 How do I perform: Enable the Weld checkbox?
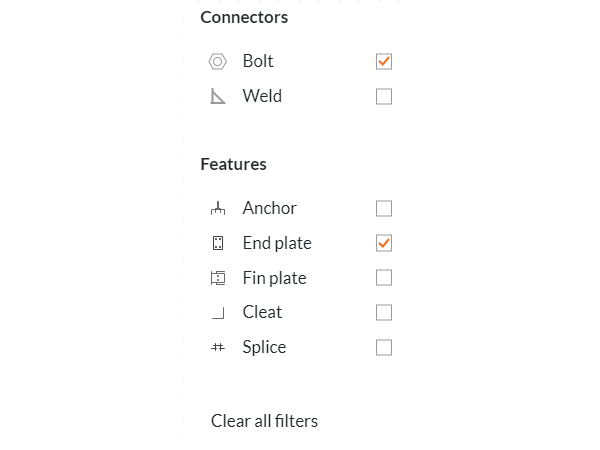click(x=384, y=97)
